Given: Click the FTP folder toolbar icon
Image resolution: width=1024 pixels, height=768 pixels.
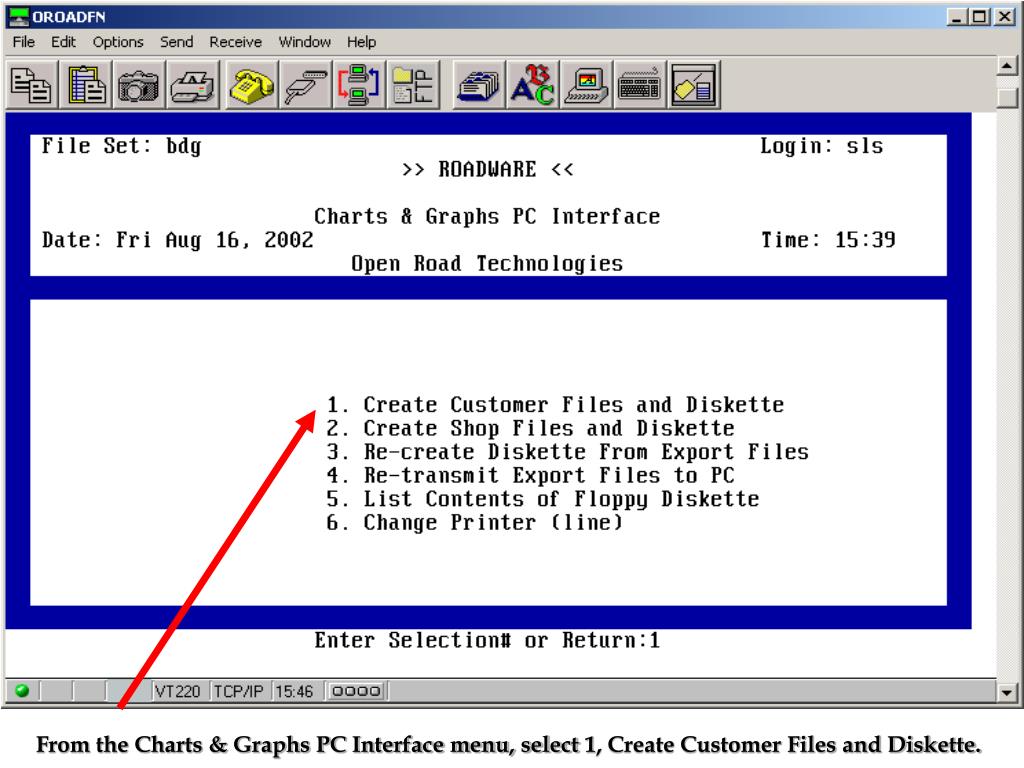Looking at the screenshot, I should (413, 85).
